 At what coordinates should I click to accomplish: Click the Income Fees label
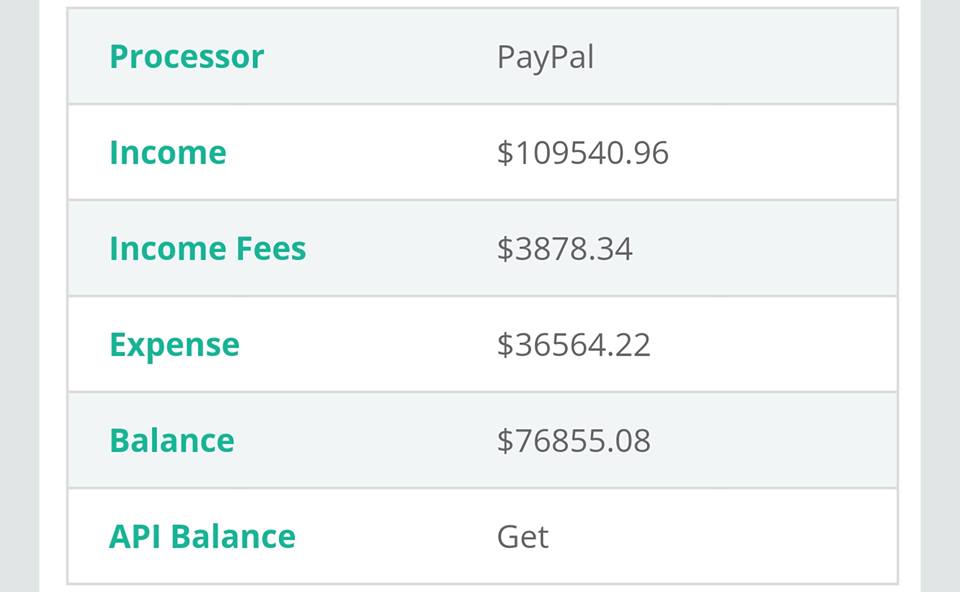(207, 249)
